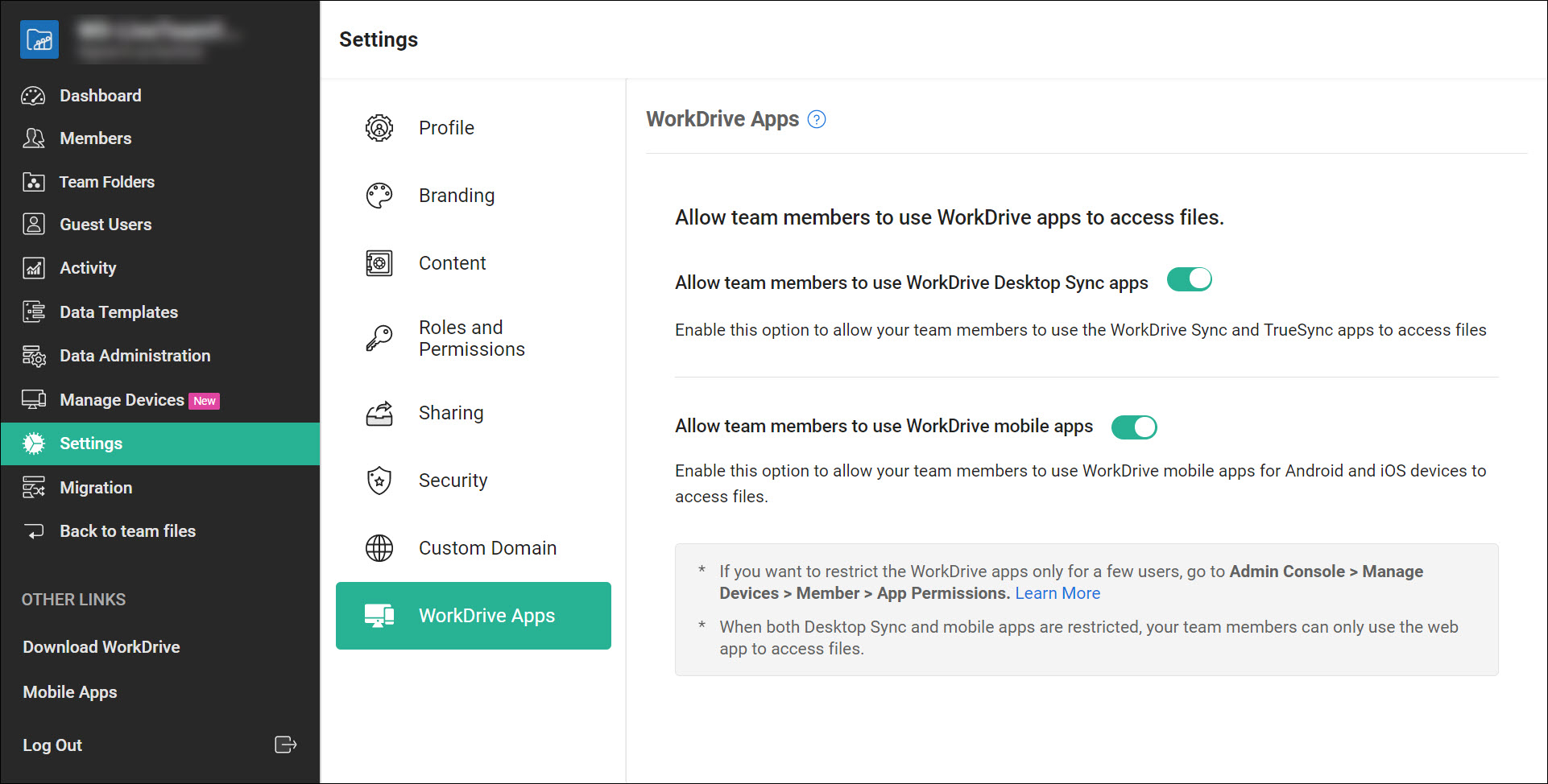
Task: View Activity via its sidebar icon
Action: 33,267
